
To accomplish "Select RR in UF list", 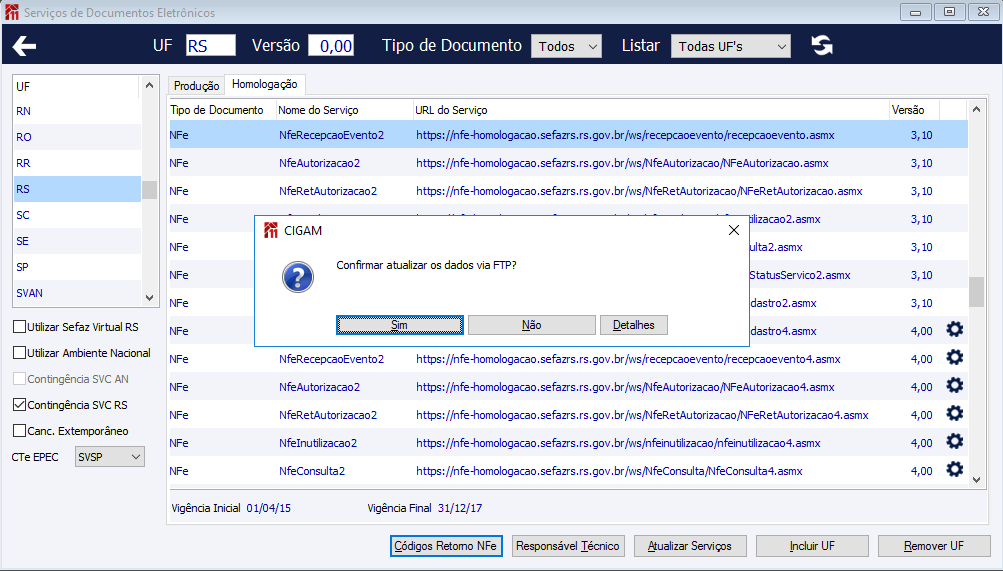I will [x=77, y=163].
